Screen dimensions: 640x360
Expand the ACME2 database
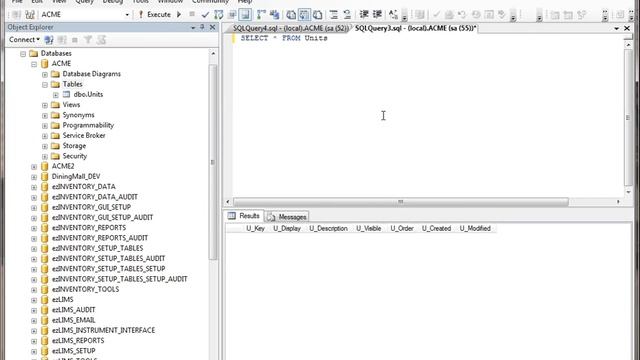click(x=34, y=167)
